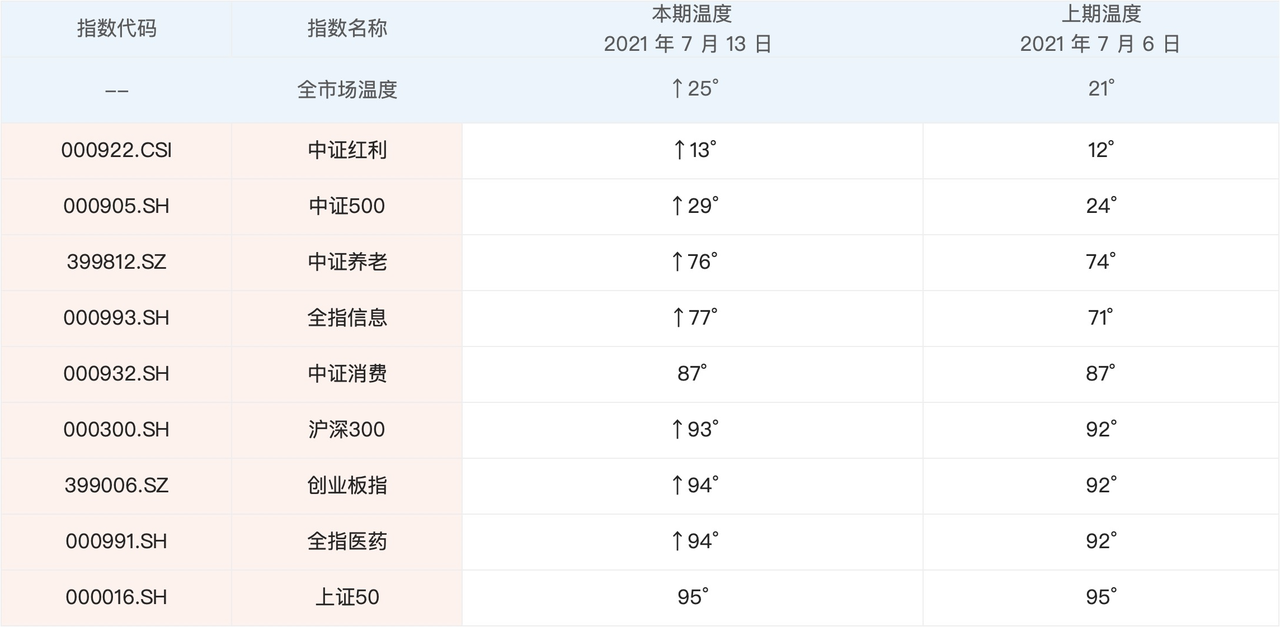Click the 指数名称 column header

click(347, 28)
